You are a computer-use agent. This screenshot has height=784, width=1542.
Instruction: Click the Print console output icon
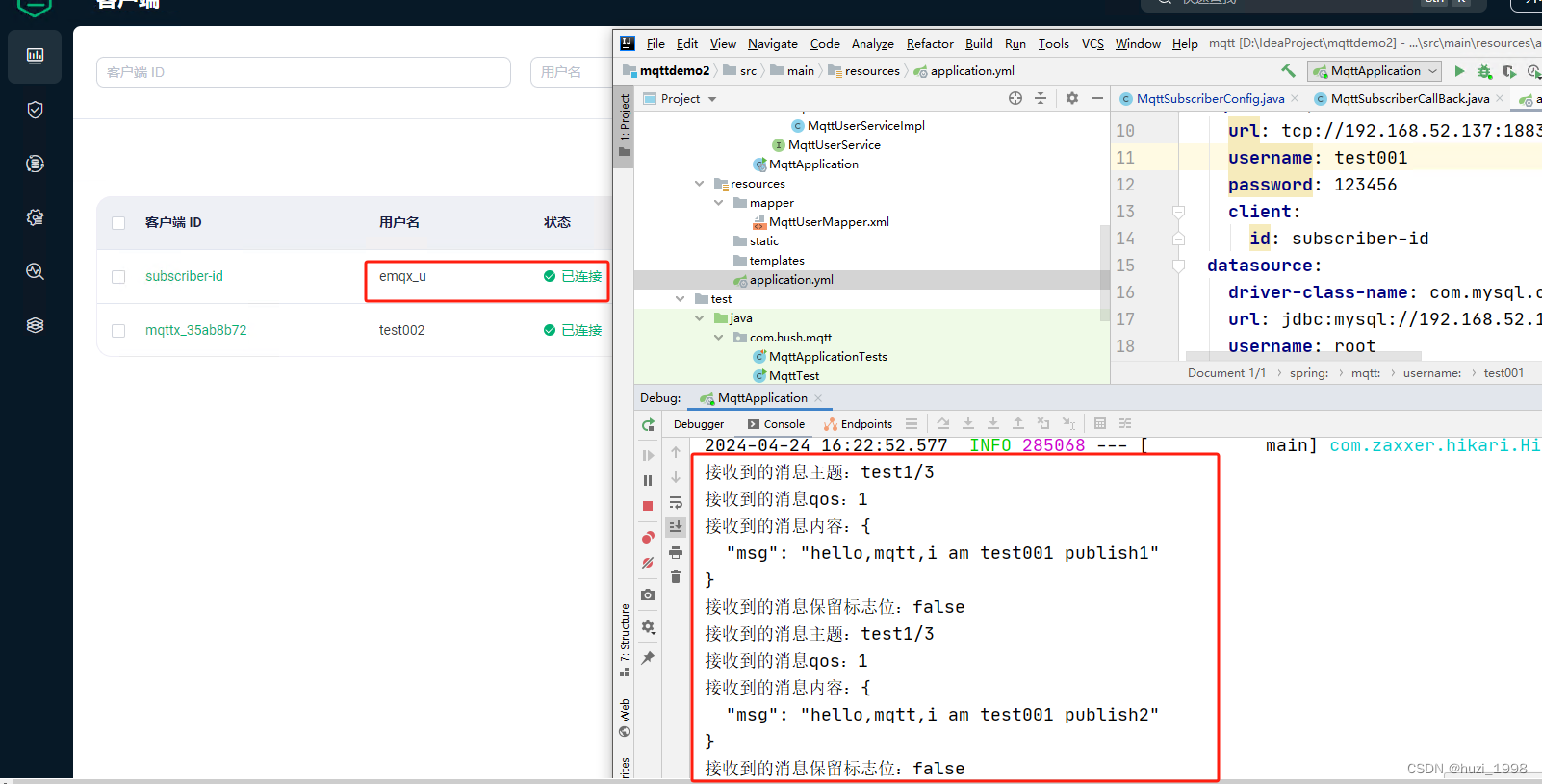coord(676,552)
